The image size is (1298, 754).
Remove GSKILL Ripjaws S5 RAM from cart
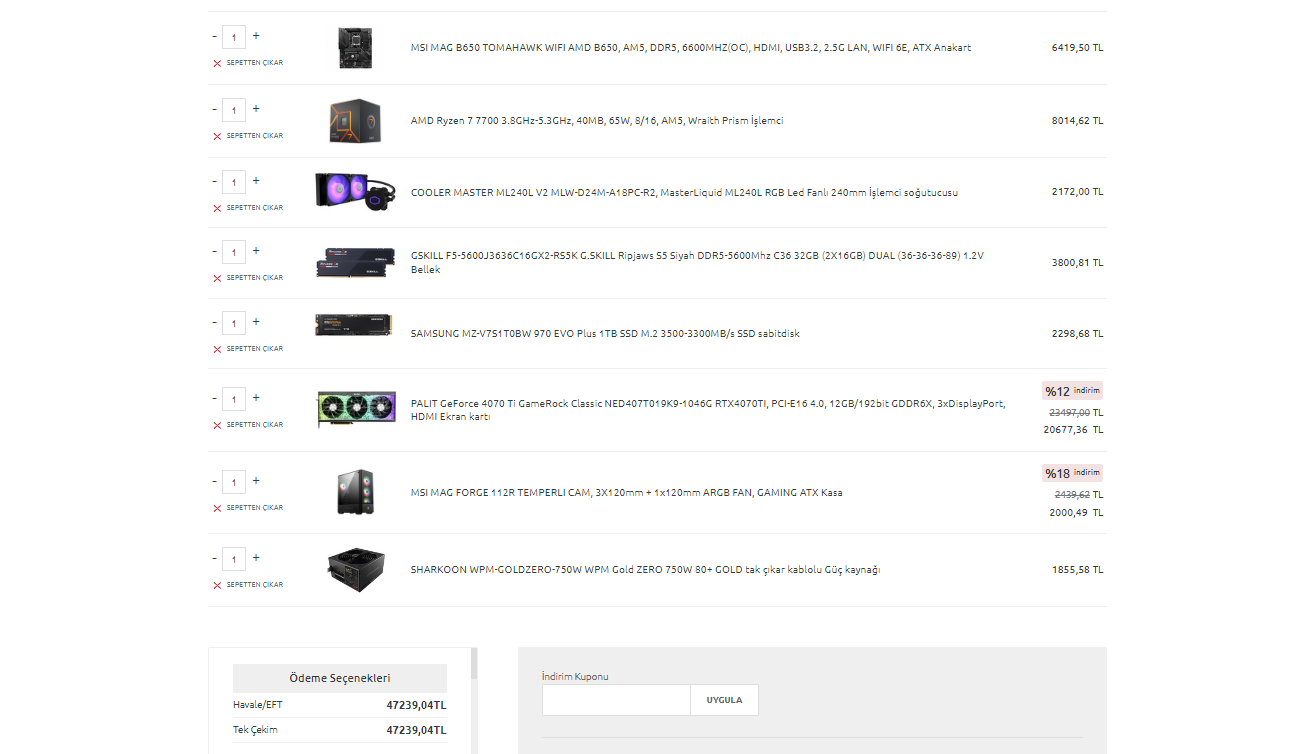248,278
